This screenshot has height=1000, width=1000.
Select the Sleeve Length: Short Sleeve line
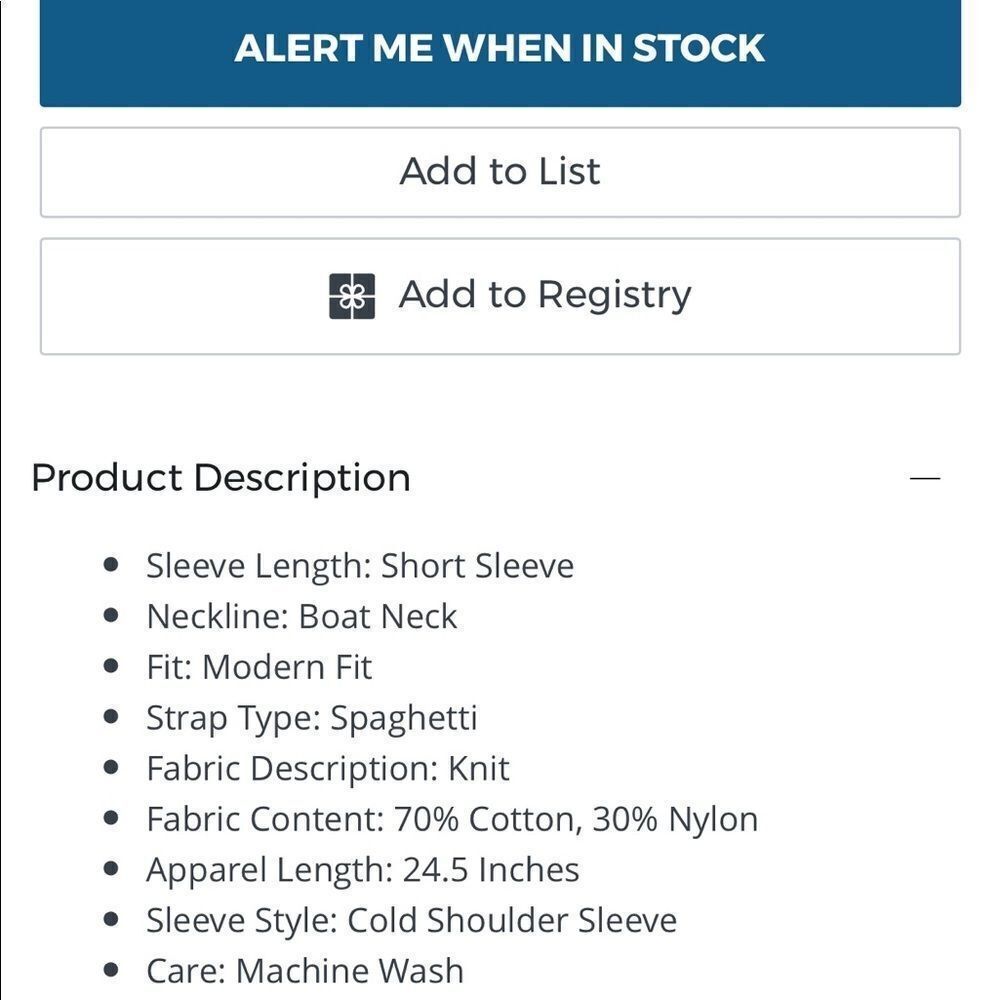tap(360, 566)
